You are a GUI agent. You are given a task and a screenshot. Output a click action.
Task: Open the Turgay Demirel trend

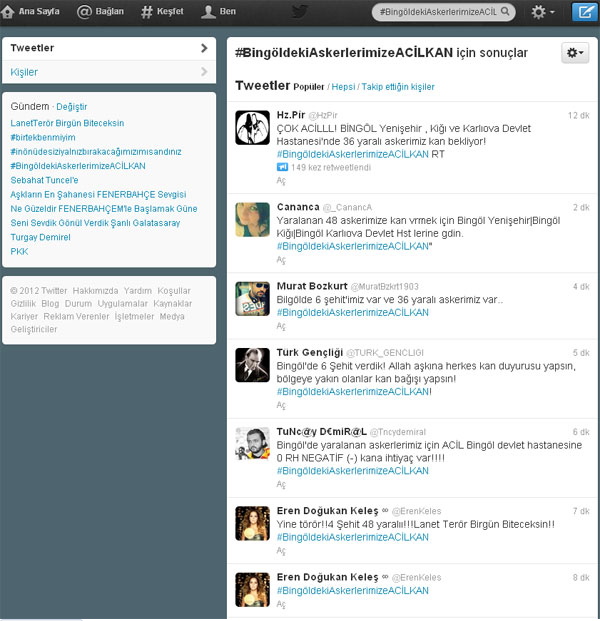point(40,237)
